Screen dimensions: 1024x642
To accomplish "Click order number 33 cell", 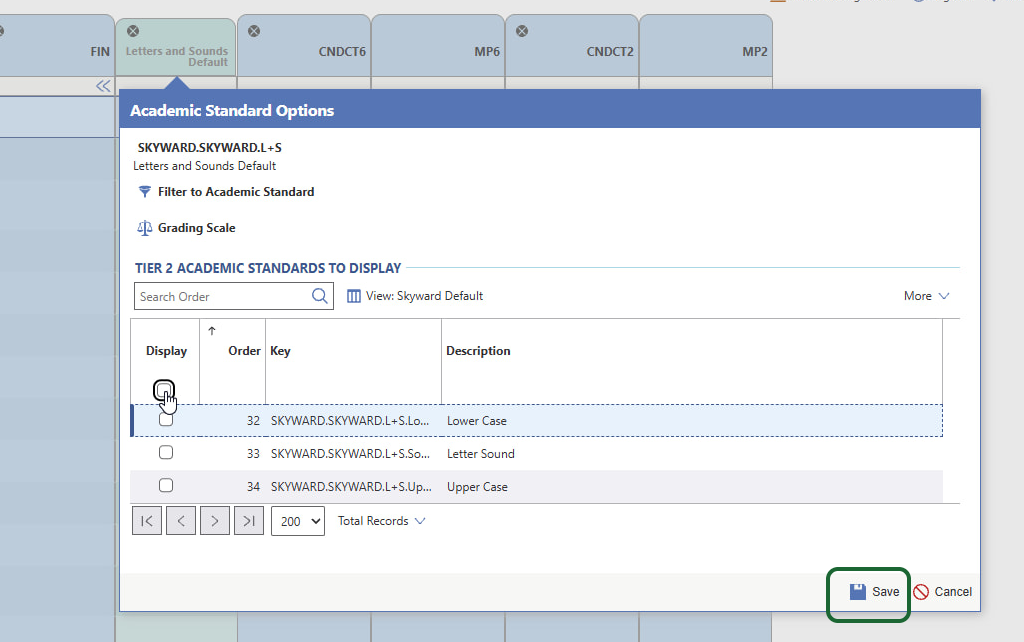I will tap(253, 453).
